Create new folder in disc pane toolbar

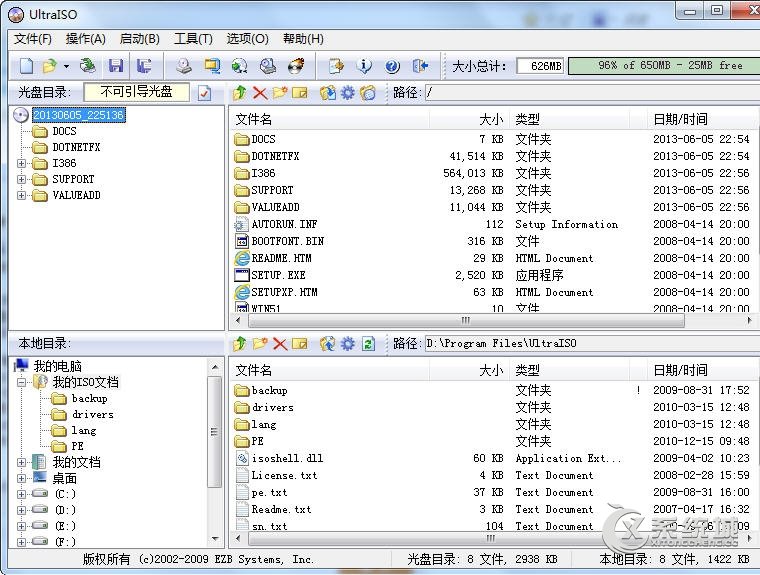(x=280, y=93)
